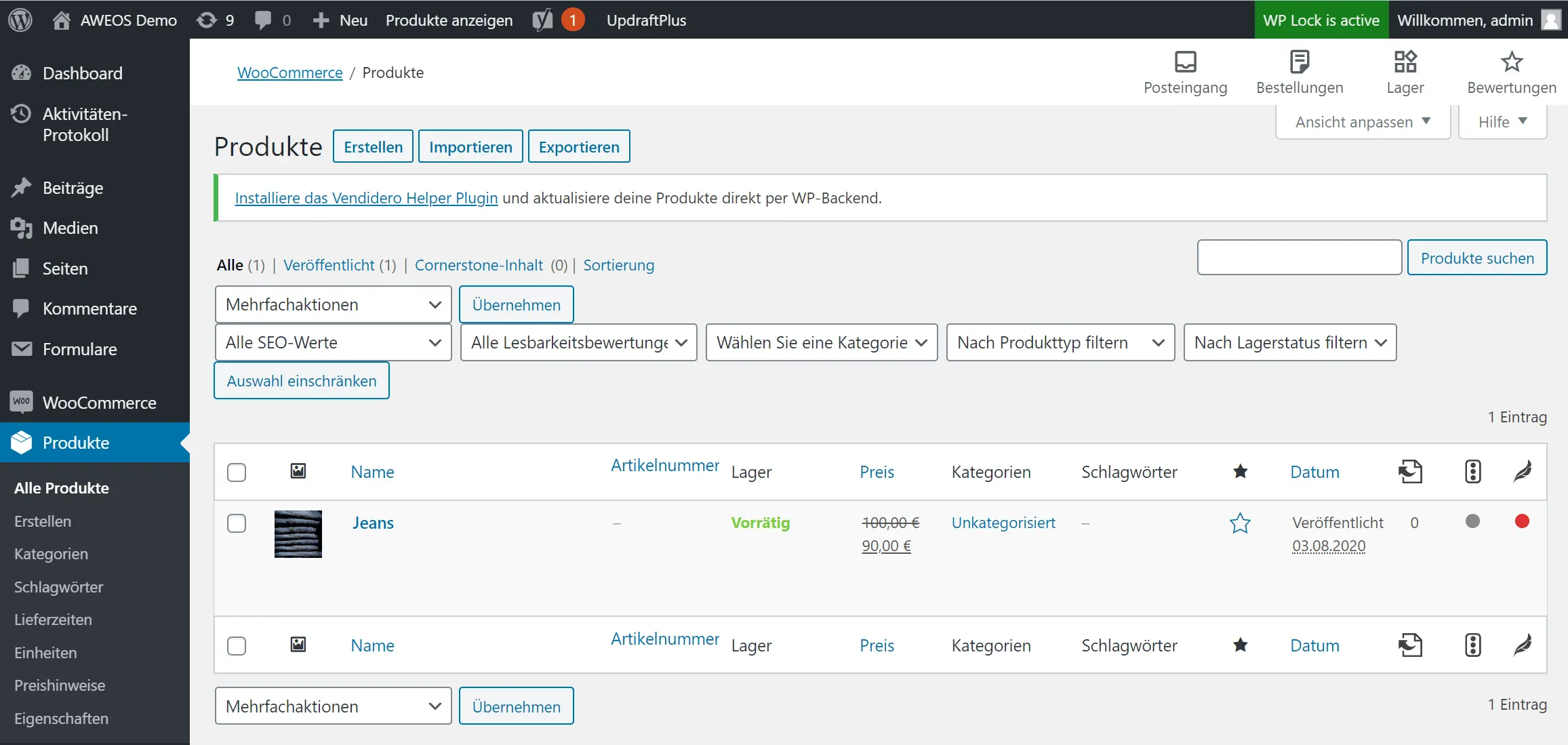This screenshot has width=1568, height=745.
Task: Click the Erstellen button beside Produkte heading
Action: (373, 146)
